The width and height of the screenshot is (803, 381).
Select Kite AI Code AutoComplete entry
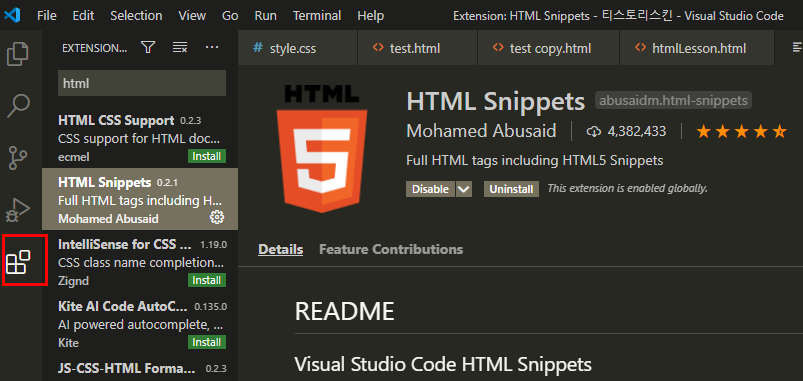(140, 323)
